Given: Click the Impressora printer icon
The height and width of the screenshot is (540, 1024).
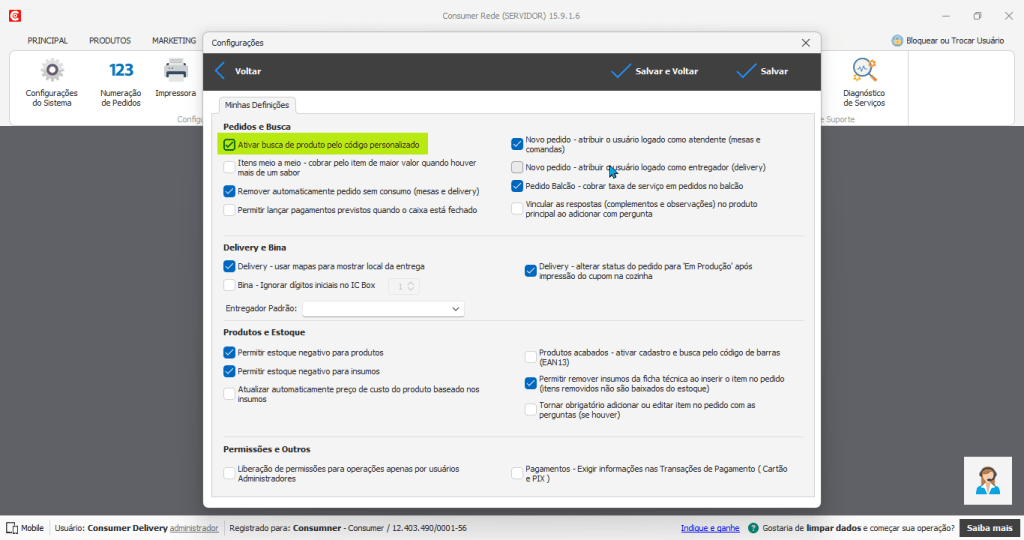Looking at the screenshot, I should (x=176, y=71).
